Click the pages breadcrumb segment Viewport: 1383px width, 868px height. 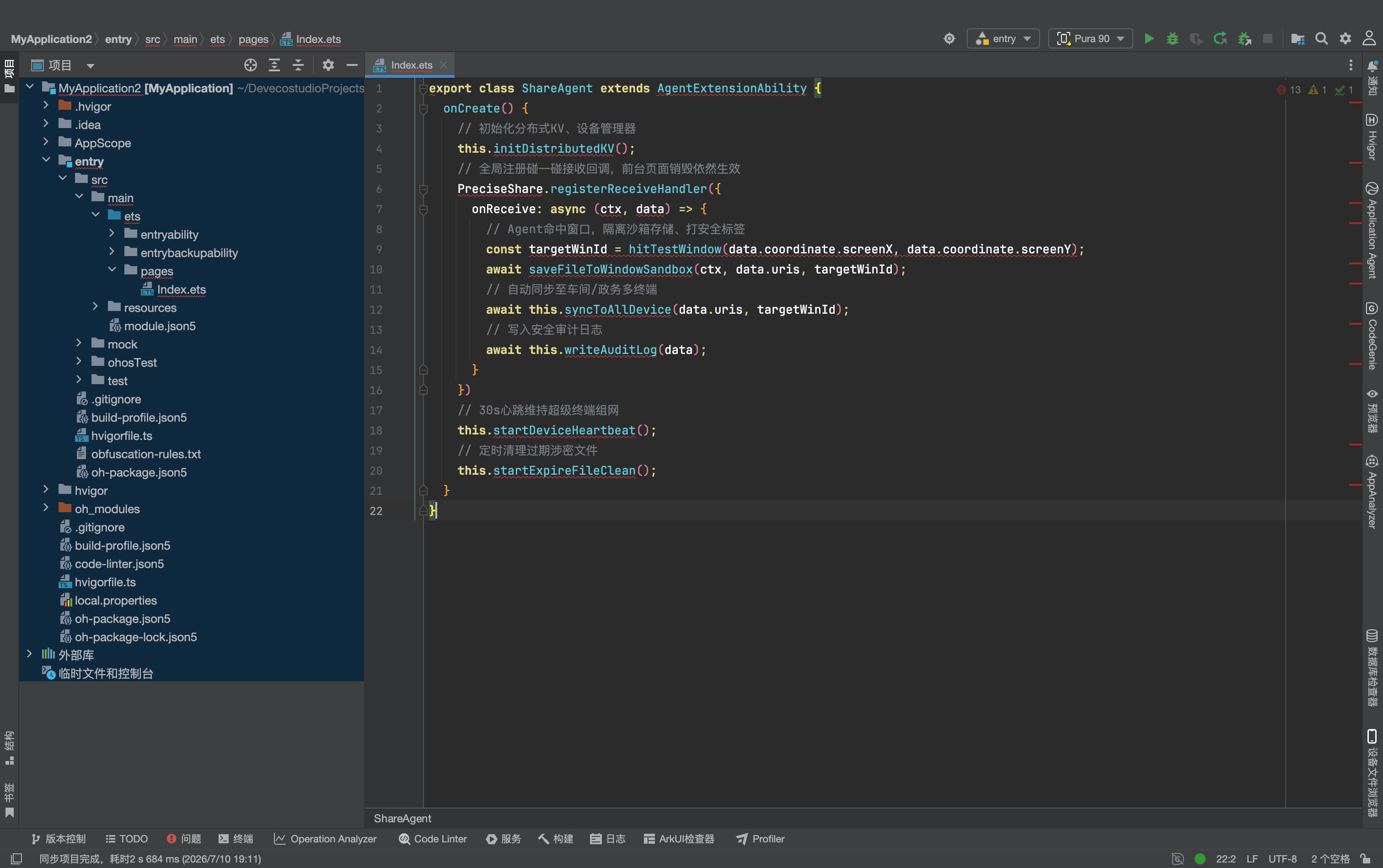(253, 39)
